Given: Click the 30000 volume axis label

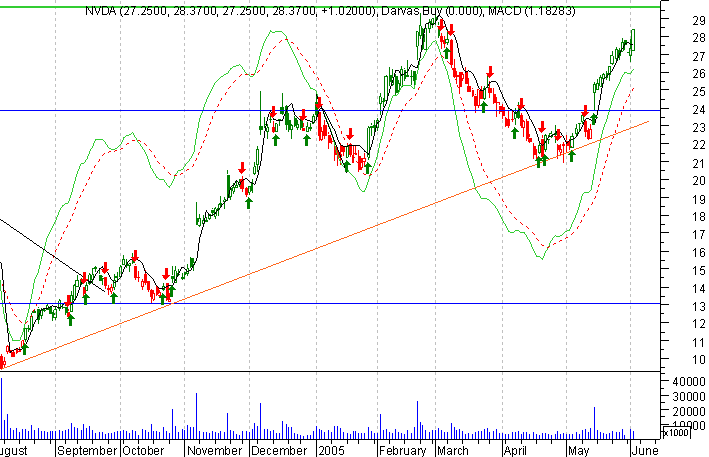Looking at the screenshot, I should (x=689, y=397).
